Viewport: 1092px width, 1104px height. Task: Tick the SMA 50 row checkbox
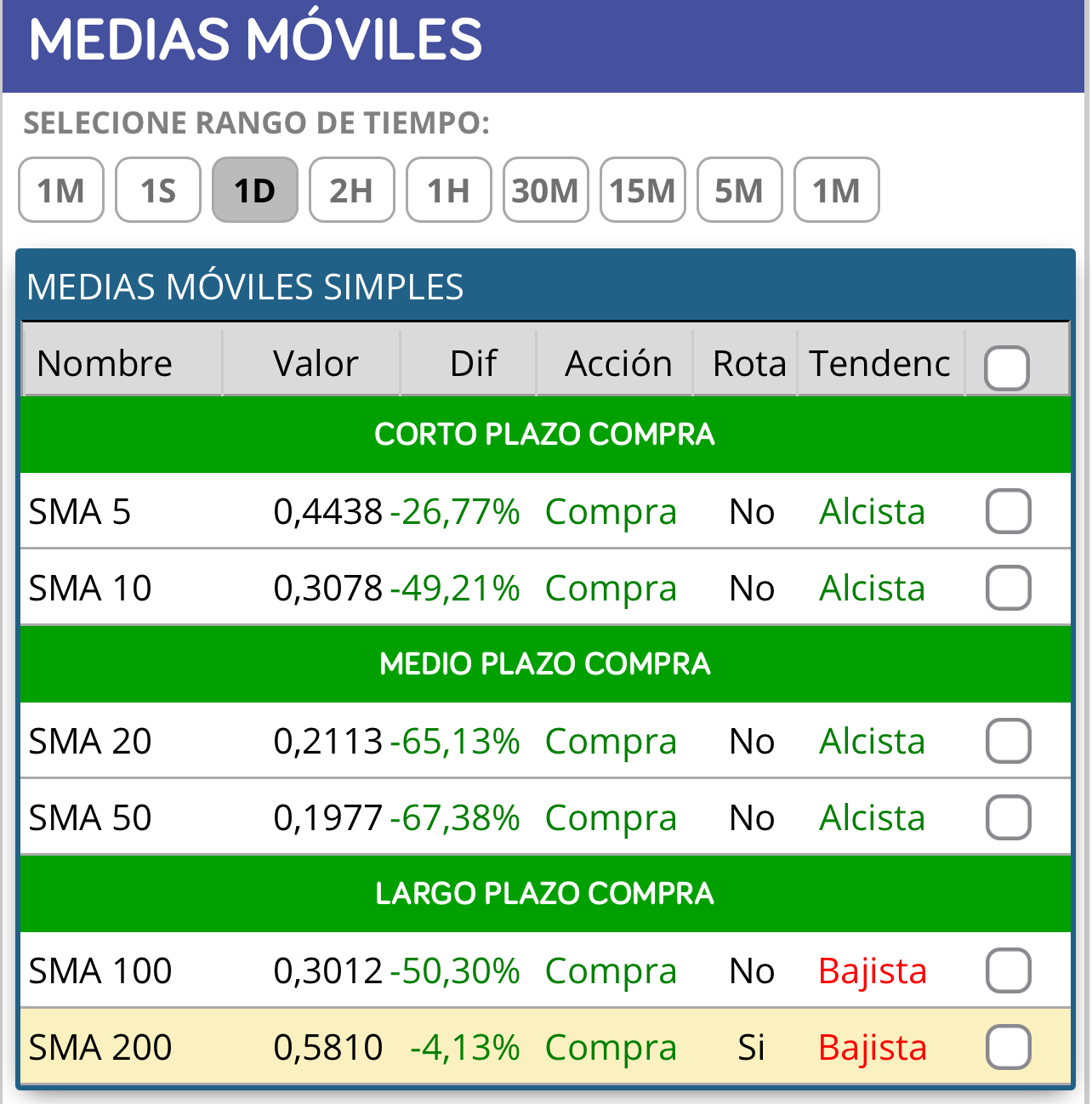click(x=1009, y=817)
